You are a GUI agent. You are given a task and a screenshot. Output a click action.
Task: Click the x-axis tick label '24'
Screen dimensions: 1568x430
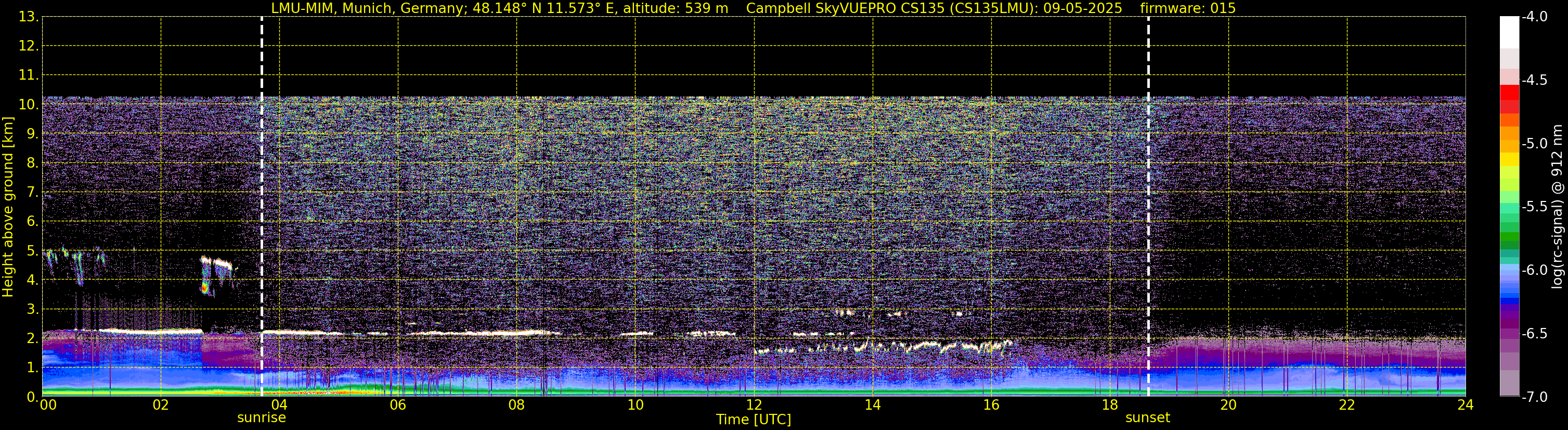coord(1465,405)
